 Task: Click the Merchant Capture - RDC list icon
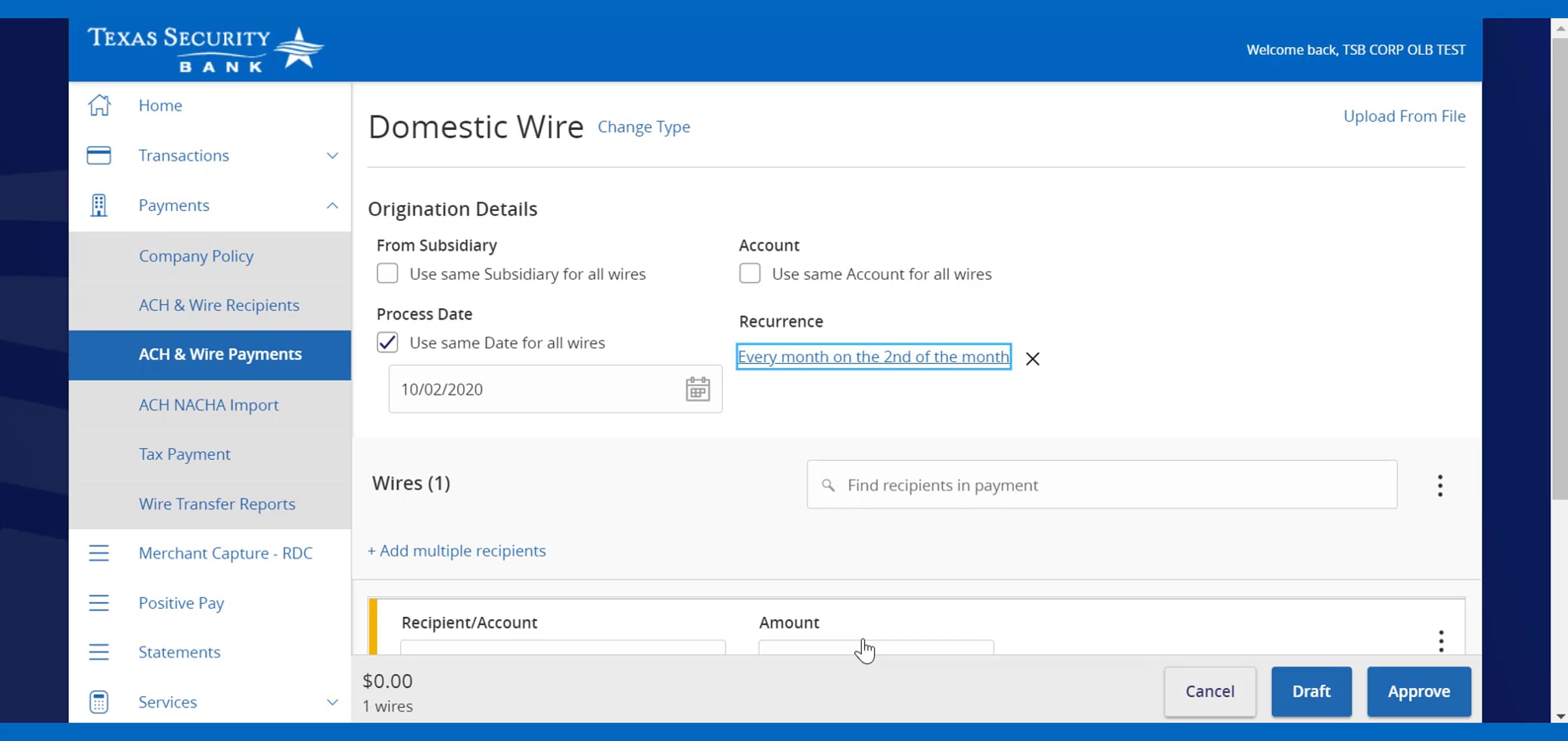tap(99, 553)
